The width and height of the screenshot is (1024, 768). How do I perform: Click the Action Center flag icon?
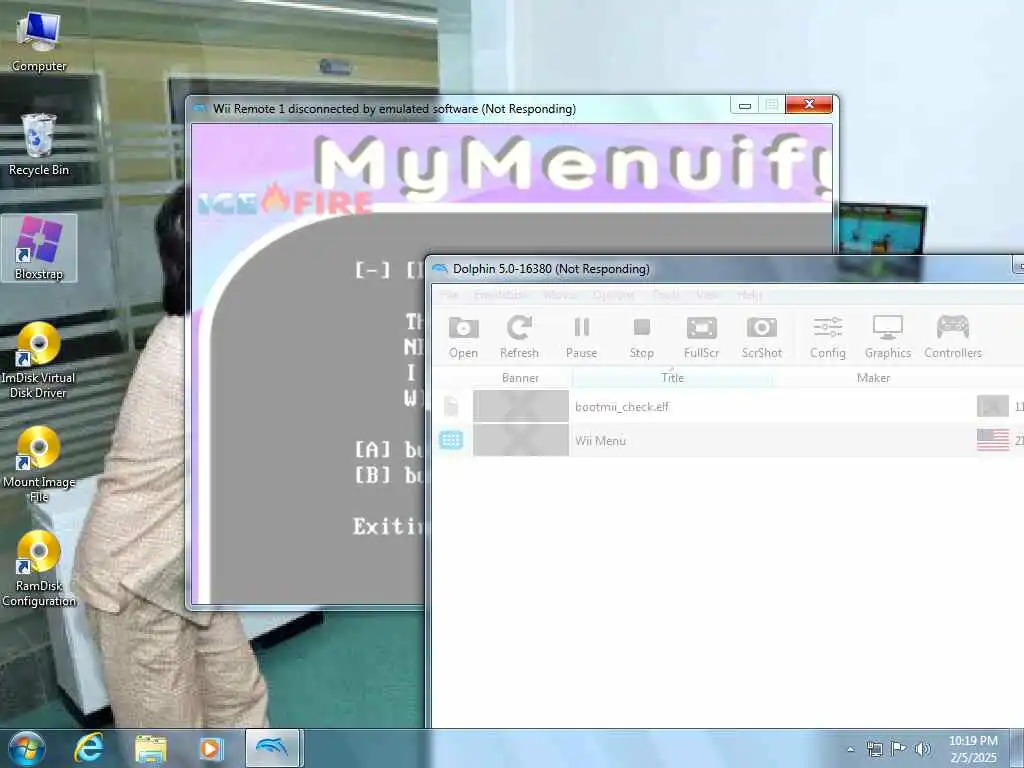click(x=899, y=749)
